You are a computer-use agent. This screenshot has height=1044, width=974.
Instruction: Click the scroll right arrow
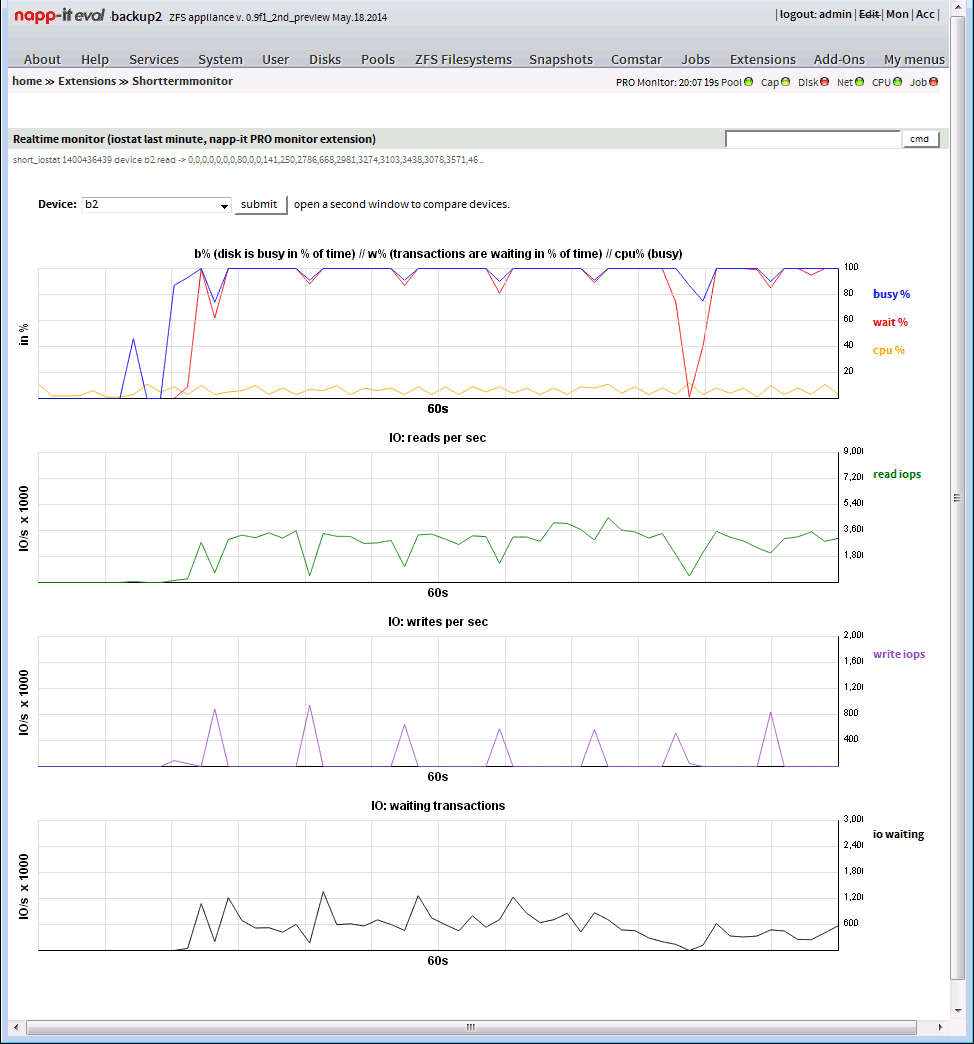(x=939, y=1027)
